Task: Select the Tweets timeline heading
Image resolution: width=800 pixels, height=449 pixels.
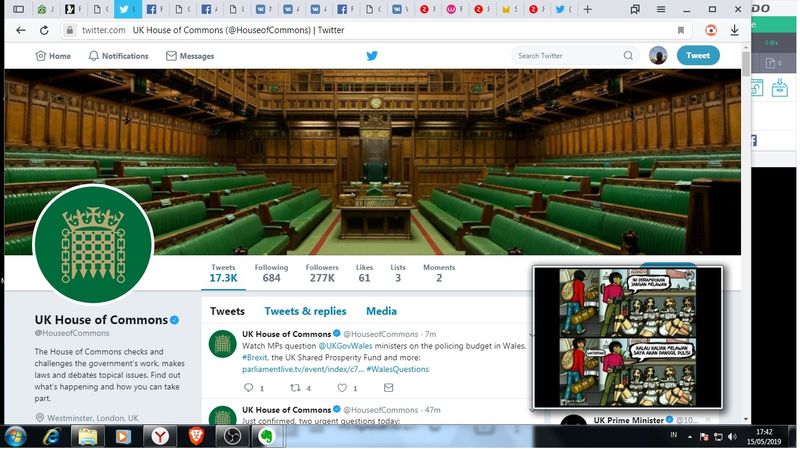Action: [227, 311]
